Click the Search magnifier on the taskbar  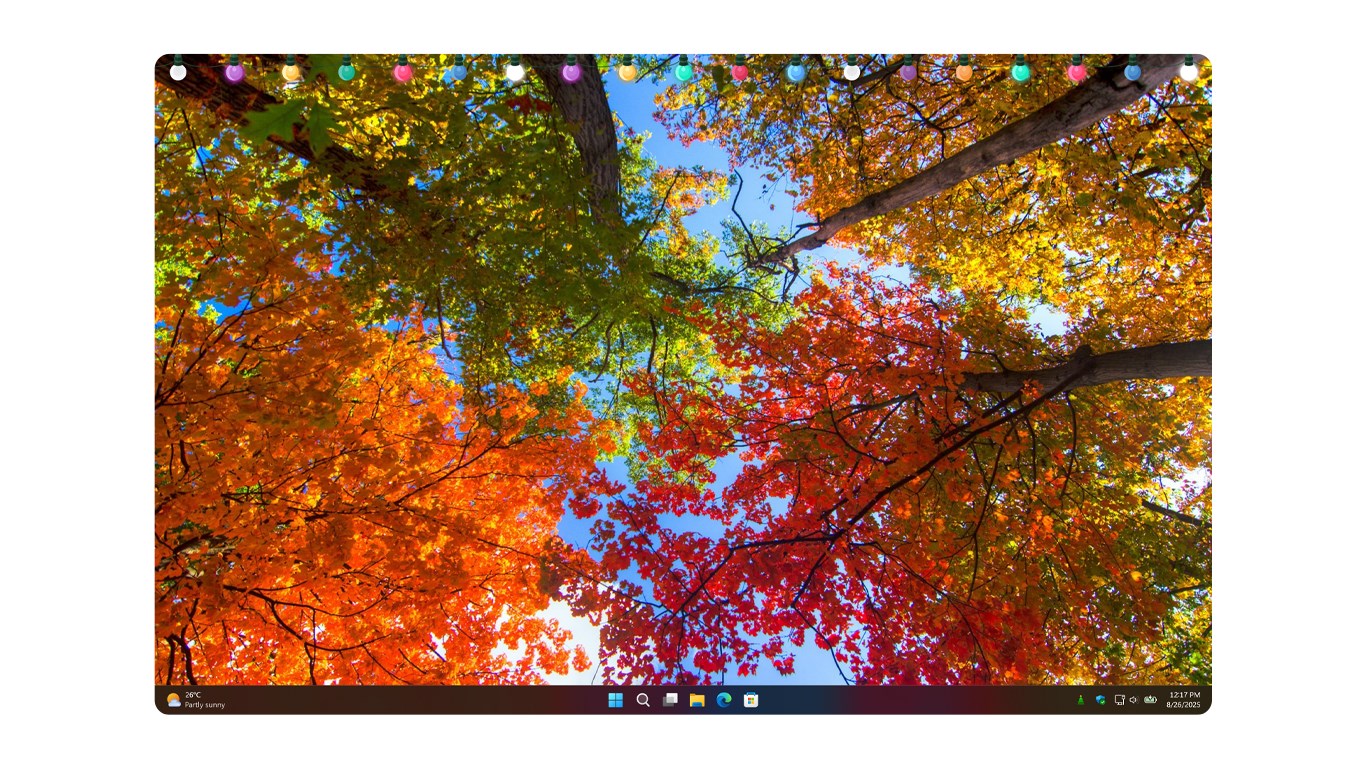point(643,700)
